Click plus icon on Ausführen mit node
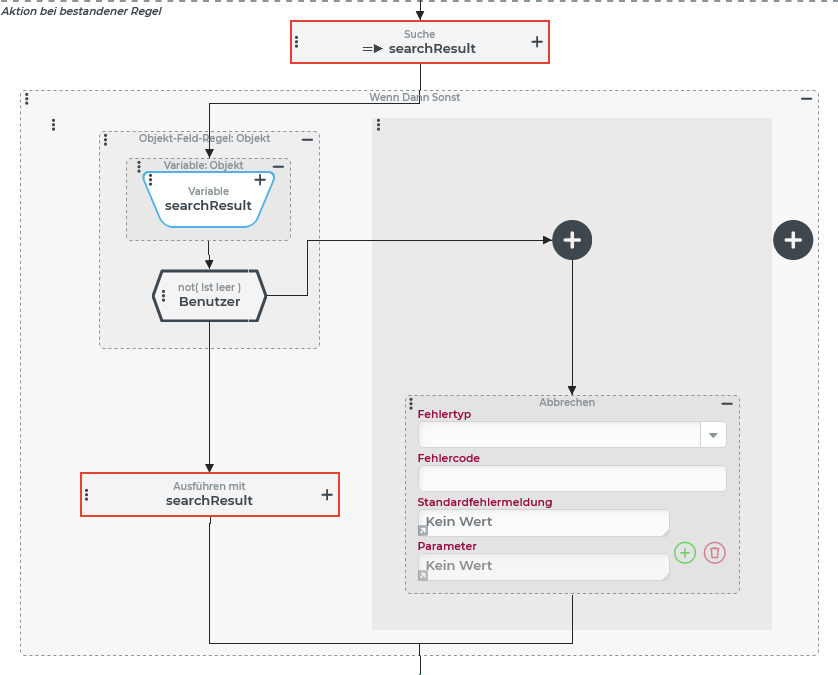This screenshot has height=675, width=838. 326,494
